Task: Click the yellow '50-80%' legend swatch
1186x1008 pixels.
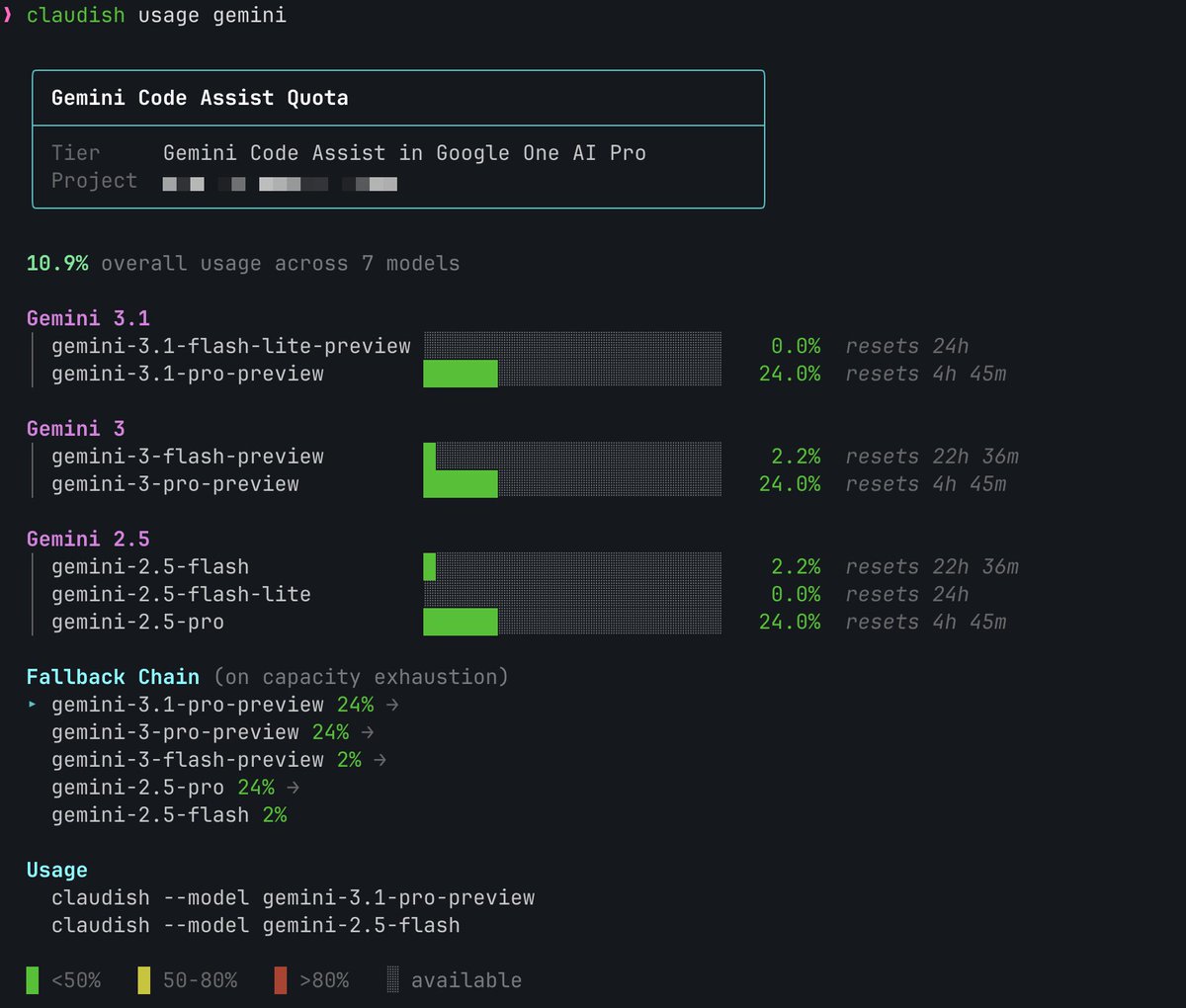Action: 144,980
